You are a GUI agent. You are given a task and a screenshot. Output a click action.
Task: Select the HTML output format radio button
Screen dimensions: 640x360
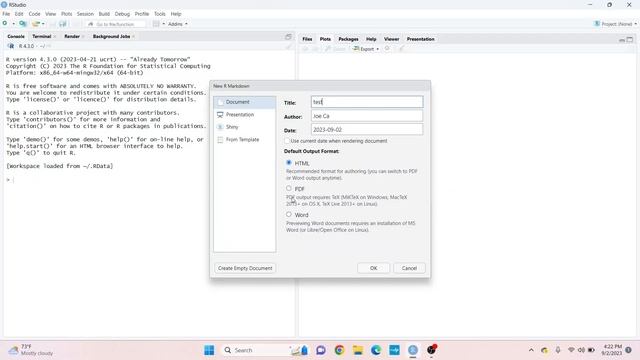tap(289, 163)
